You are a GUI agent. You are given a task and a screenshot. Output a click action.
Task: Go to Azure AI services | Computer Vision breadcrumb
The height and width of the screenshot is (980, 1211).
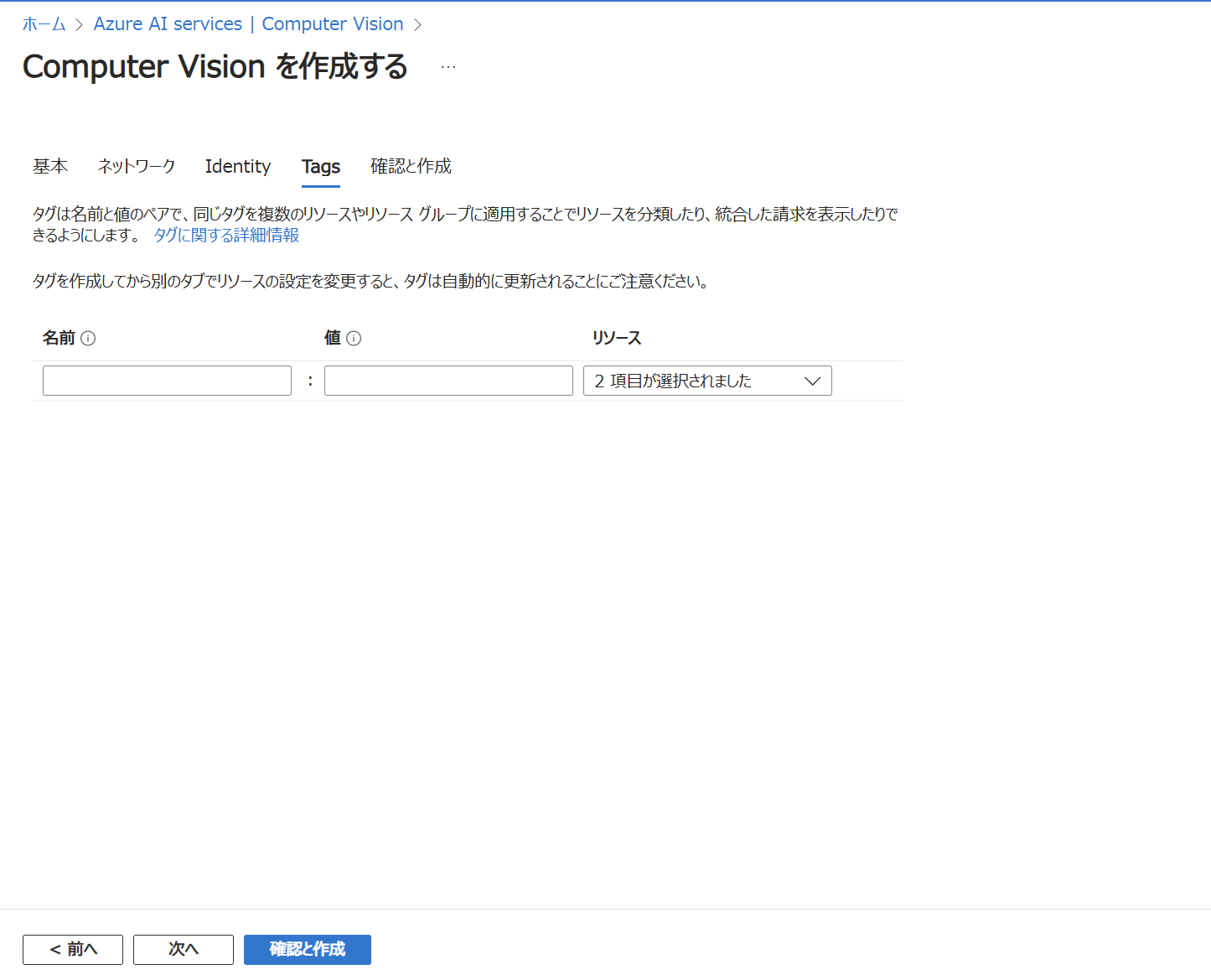click(x=248, y=24)
